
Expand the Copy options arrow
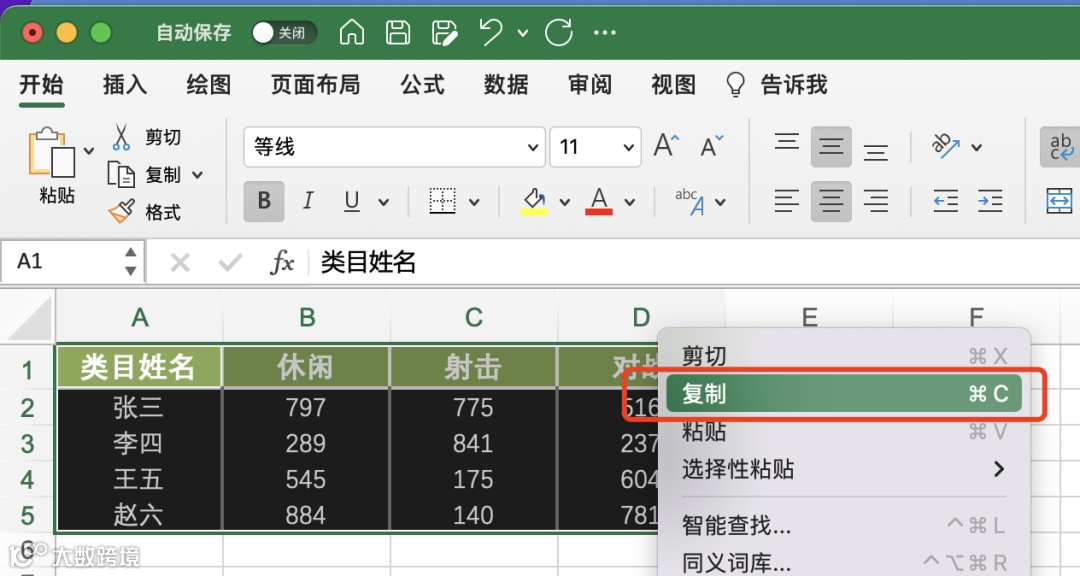pyautogui.click(x=197, y=175)
